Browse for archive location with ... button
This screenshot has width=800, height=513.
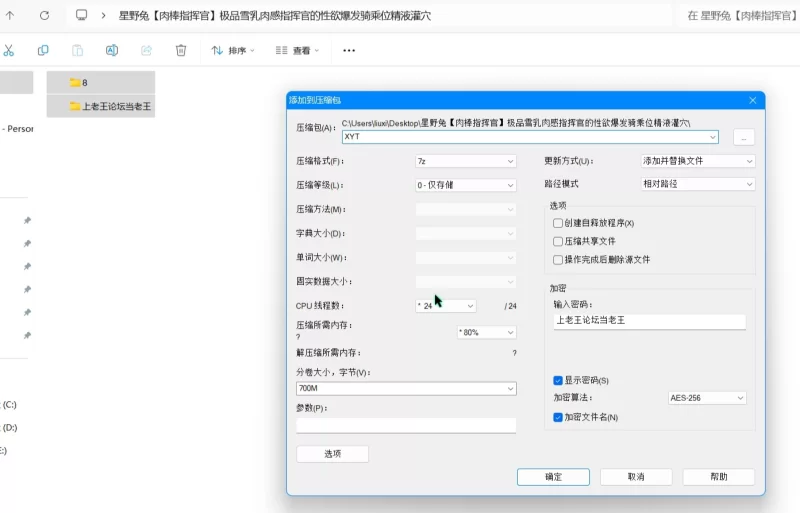tap(744, 137)
